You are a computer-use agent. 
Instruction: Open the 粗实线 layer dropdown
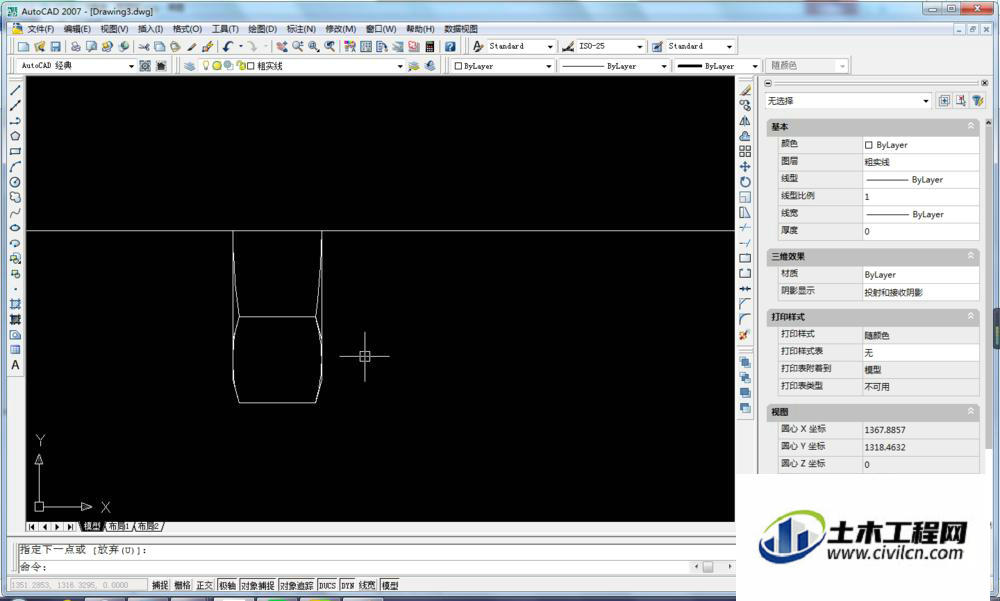pyautogui.click(x=400, y=66)
